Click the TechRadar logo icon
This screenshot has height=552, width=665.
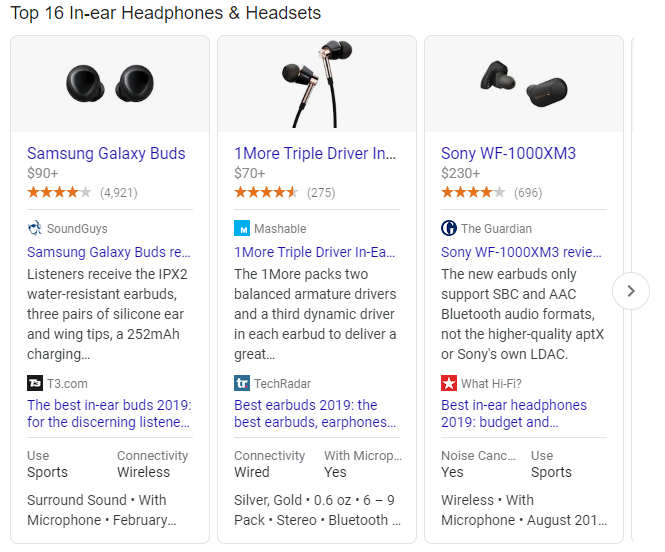(242, 383)
